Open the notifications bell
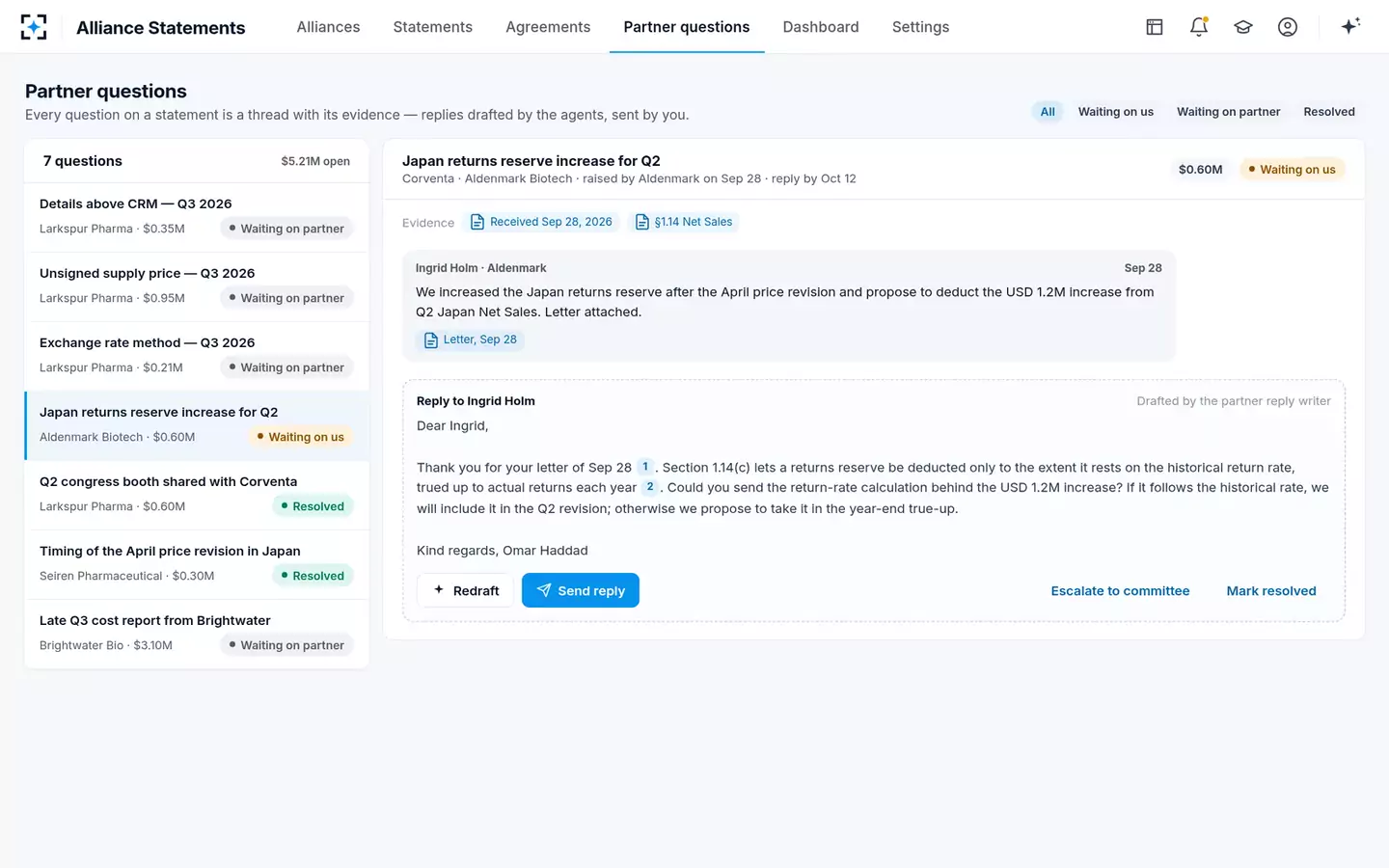Screen dimensions: 1389x868 point(1199,27)
